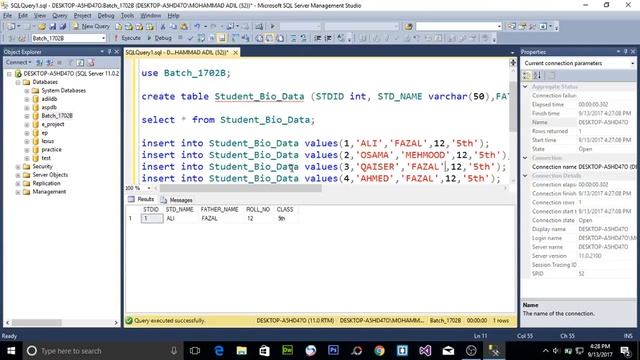Click the Find in Files icon
Viewport: 640px width, 360px height.
(x=409, y=27)
